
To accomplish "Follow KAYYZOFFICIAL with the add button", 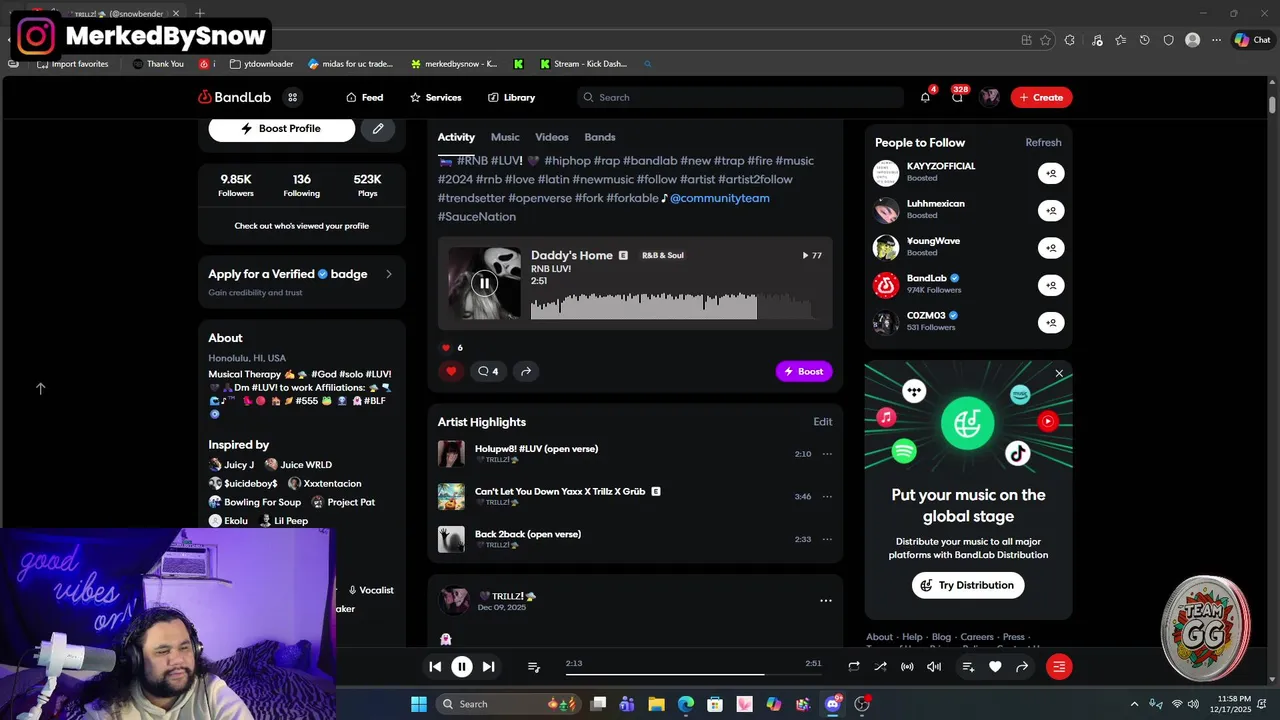I will pos(1051,173).
